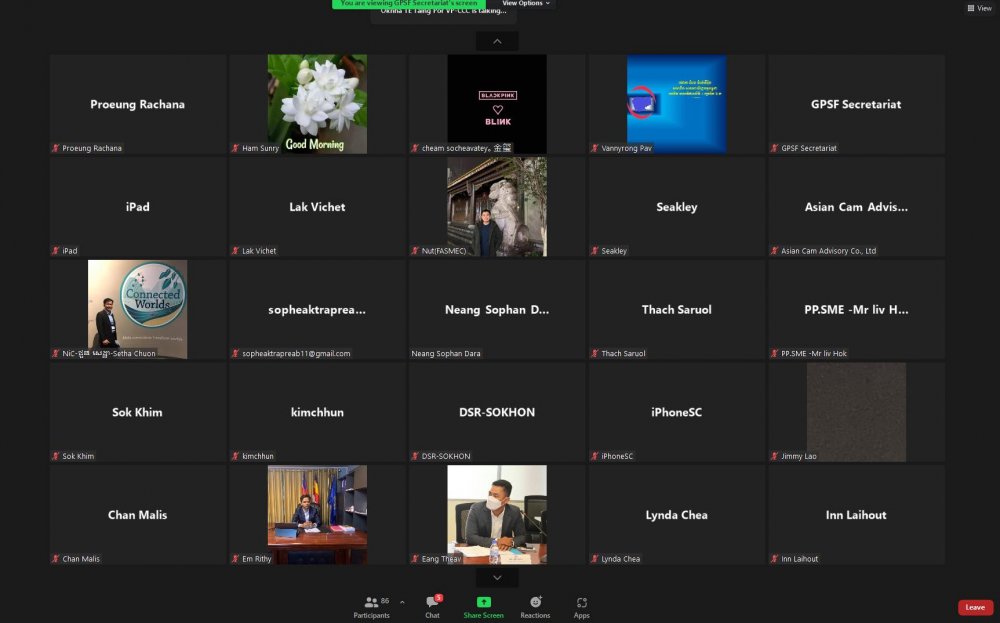Open the Reactions menu
The width and height of the screenshot is (1000, 623).
click(535, 605)
